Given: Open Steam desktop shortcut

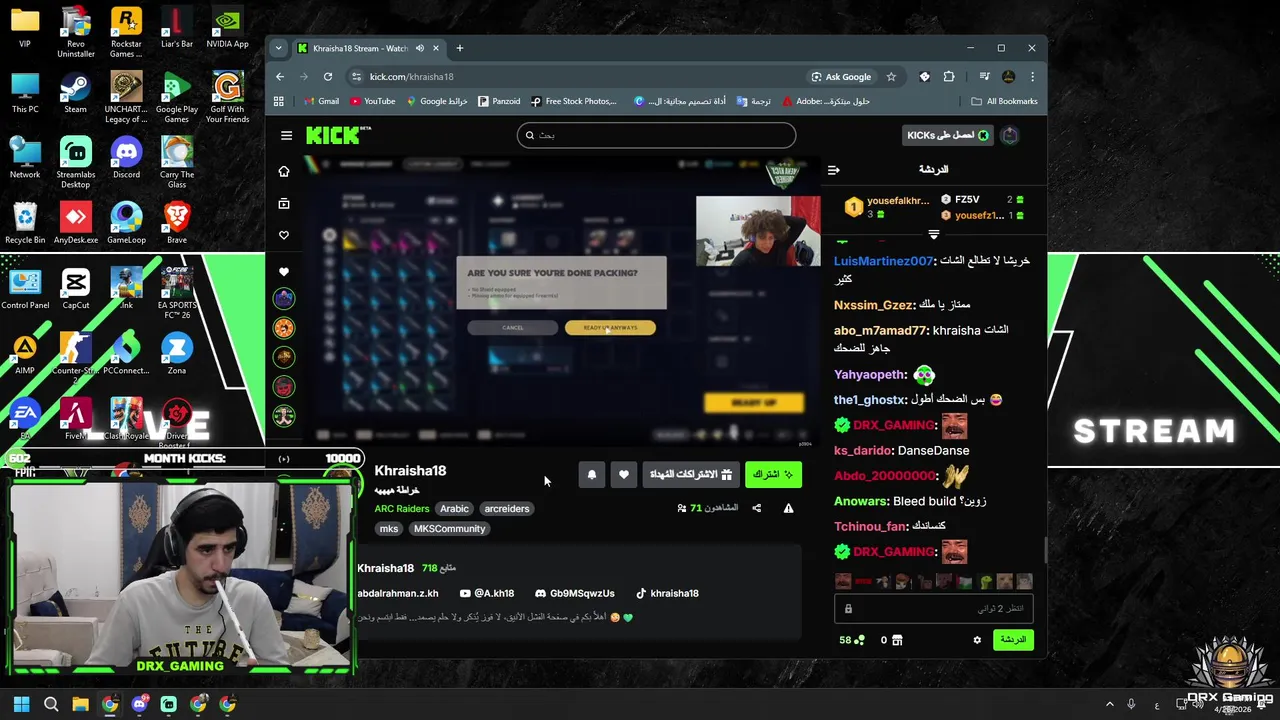Looking at the screenshot, I should pyautogui.click(x=75, y=94).
